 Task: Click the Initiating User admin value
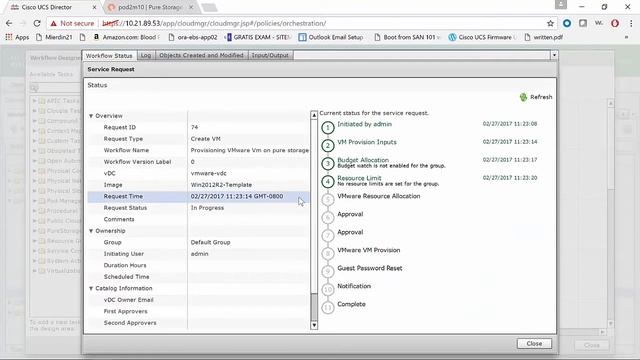200,254
